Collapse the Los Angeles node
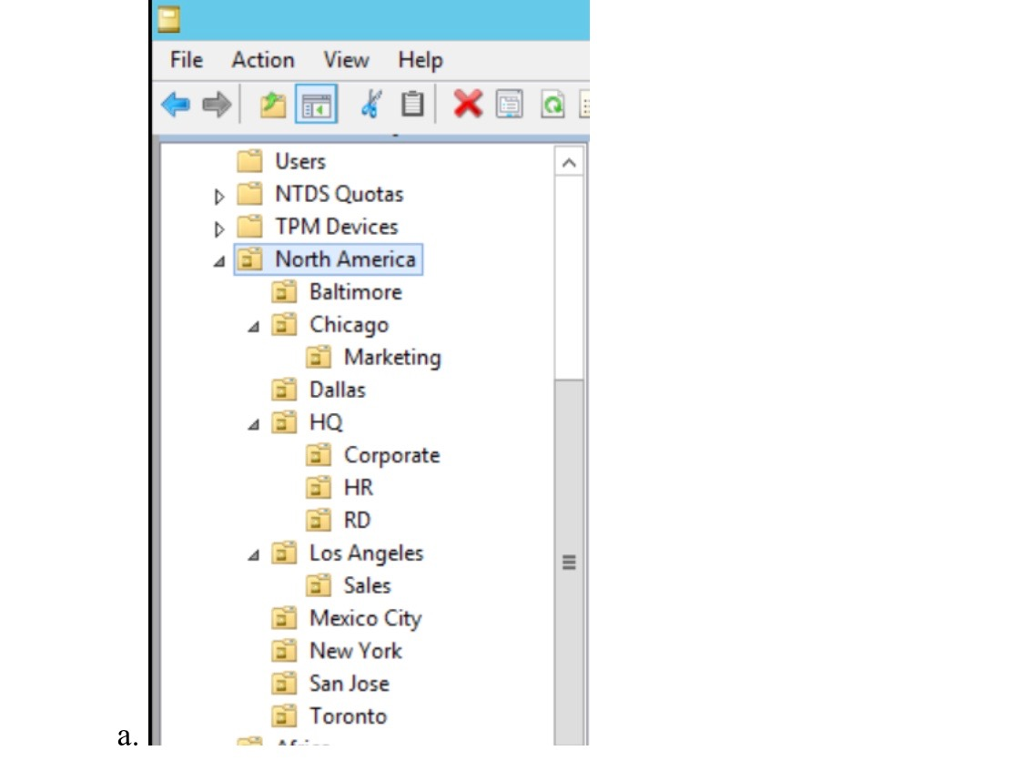 point(254,555)
